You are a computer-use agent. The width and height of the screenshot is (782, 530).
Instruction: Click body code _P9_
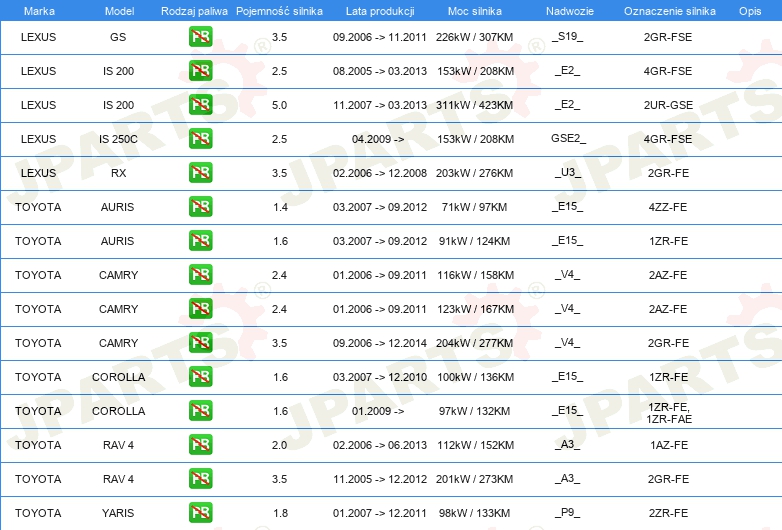pos(568,512)
